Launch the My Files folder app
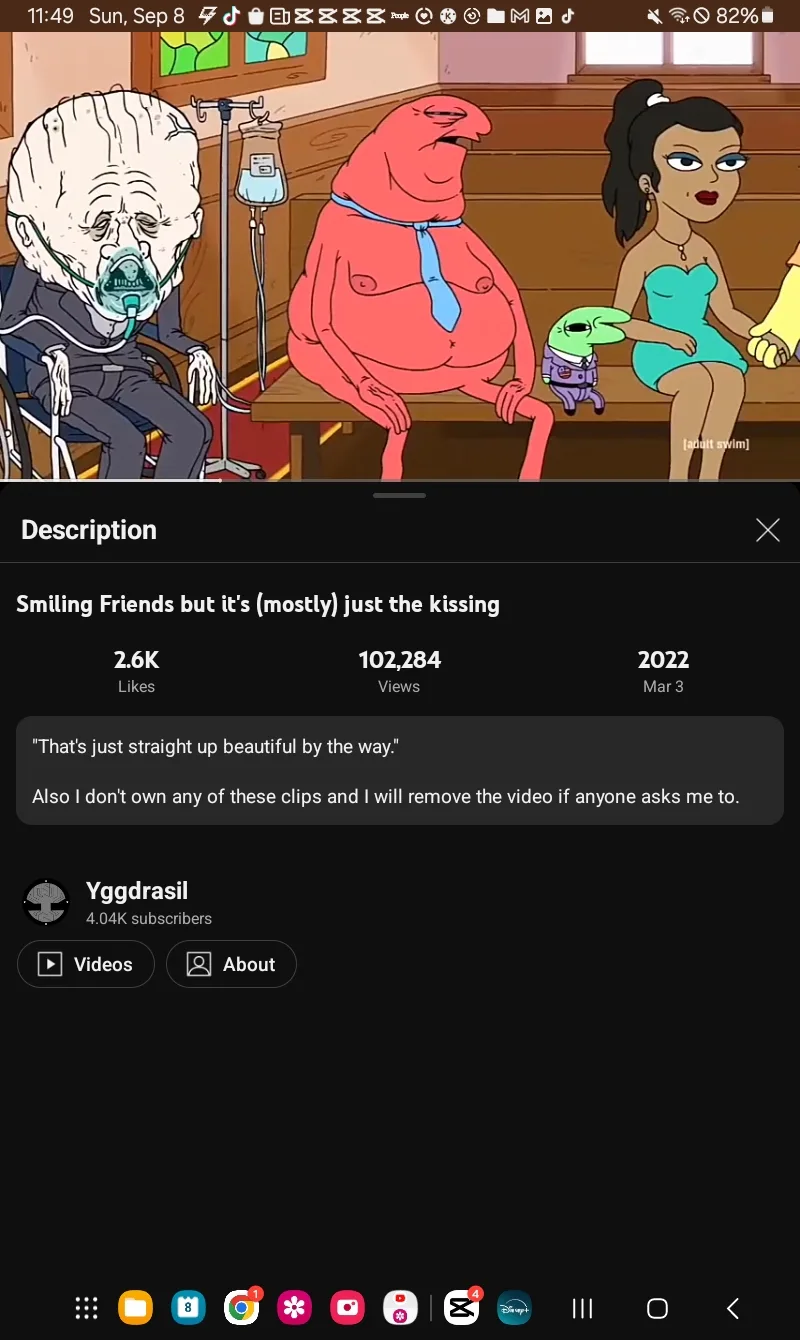Image resolution: width=800 pixels, height=1340 pixels. coord(136,1307)
